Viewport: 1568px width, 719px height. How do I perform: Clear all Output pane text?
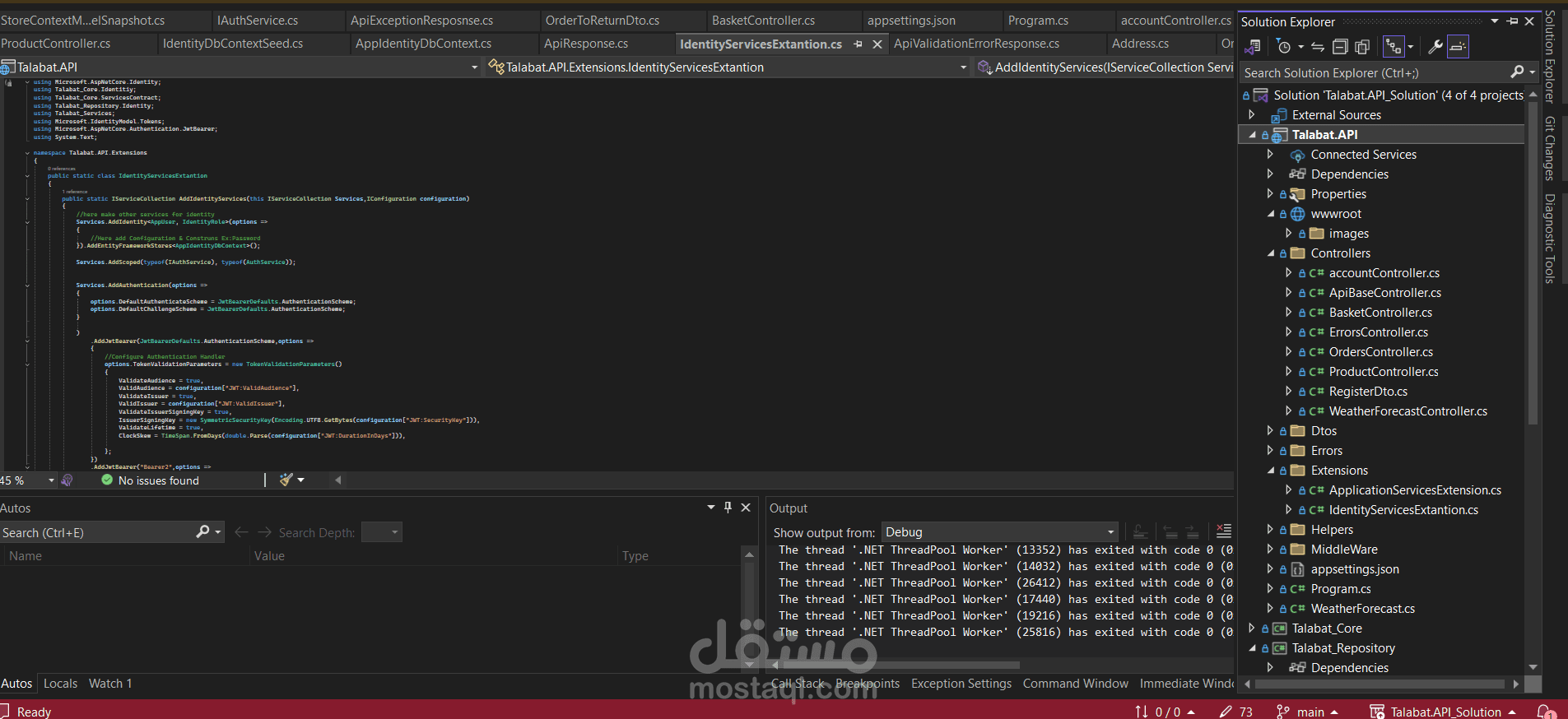[x=1224, y=532]
